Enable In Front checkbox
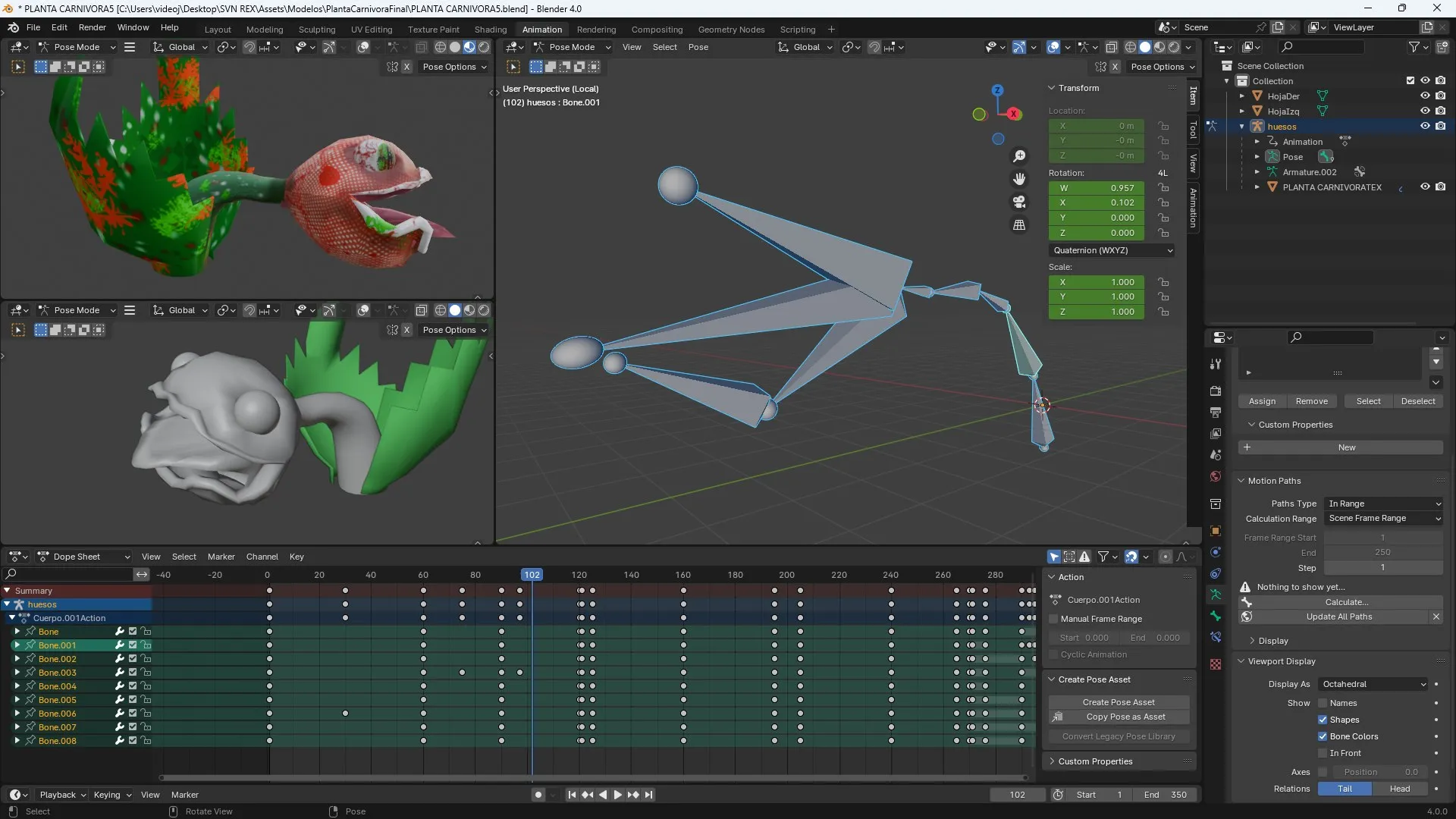Viewport: 1456px width, 819px height. coord(1323,754)
